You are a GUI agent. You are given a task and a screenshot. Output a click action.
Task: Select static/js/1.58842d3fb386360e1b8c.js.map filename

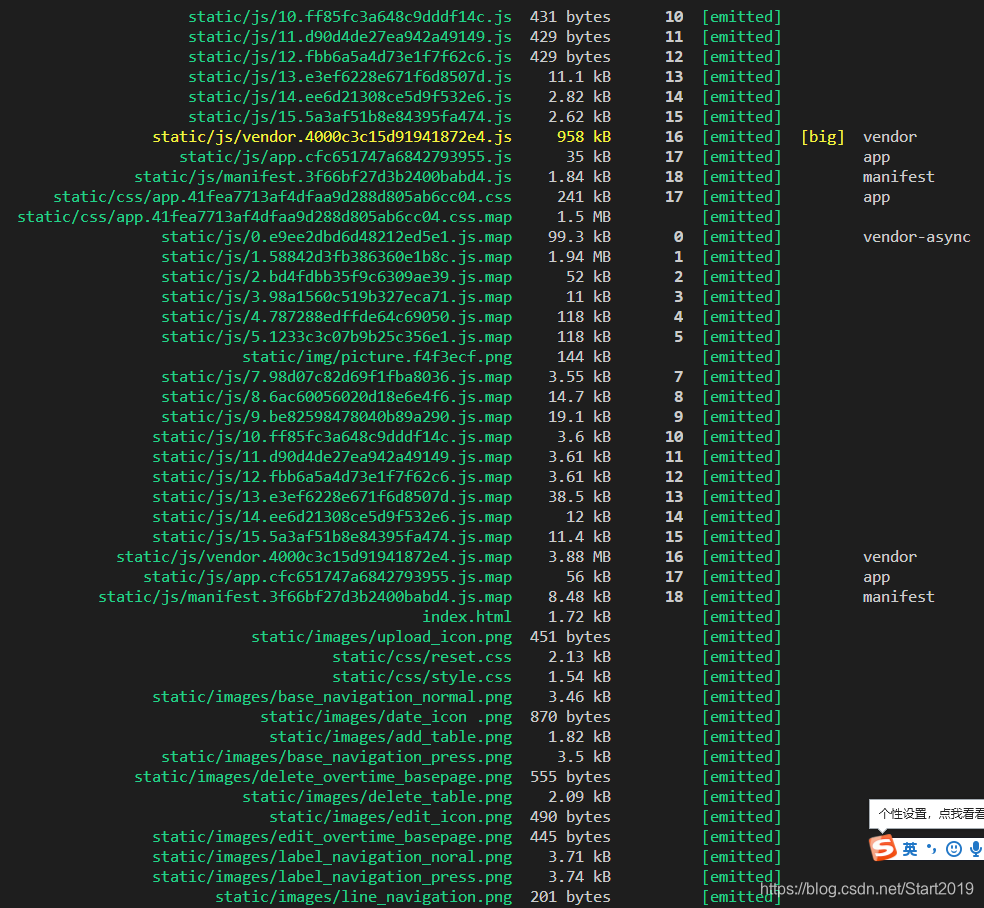[336, 257]
